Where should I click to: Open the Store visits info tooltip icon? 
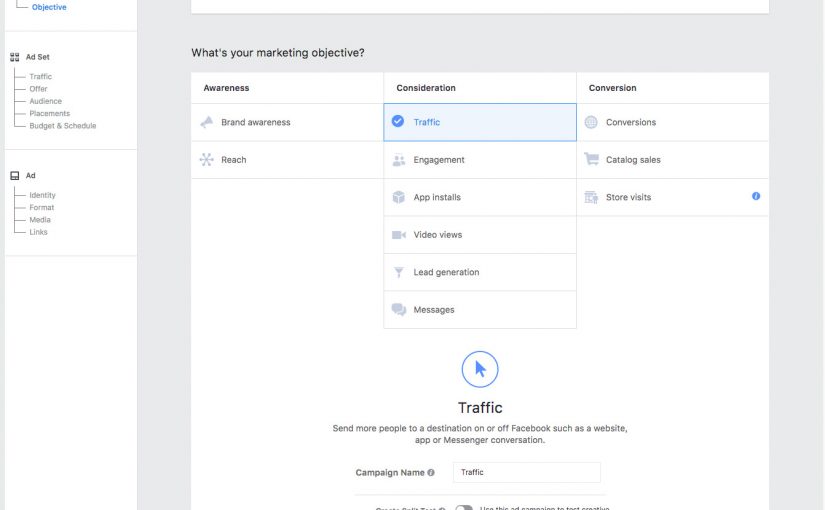point(756,196)
